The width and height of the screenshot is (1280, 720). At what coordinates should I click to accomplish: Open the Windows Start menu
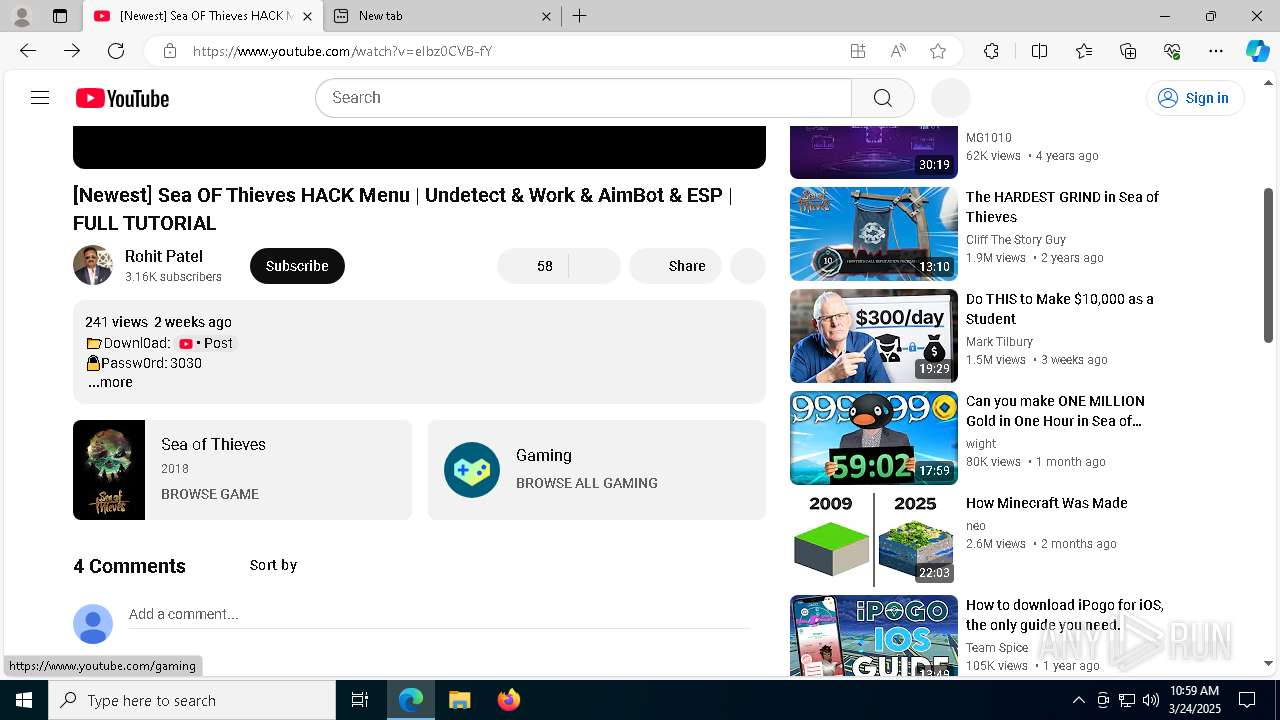pos(24,700)
